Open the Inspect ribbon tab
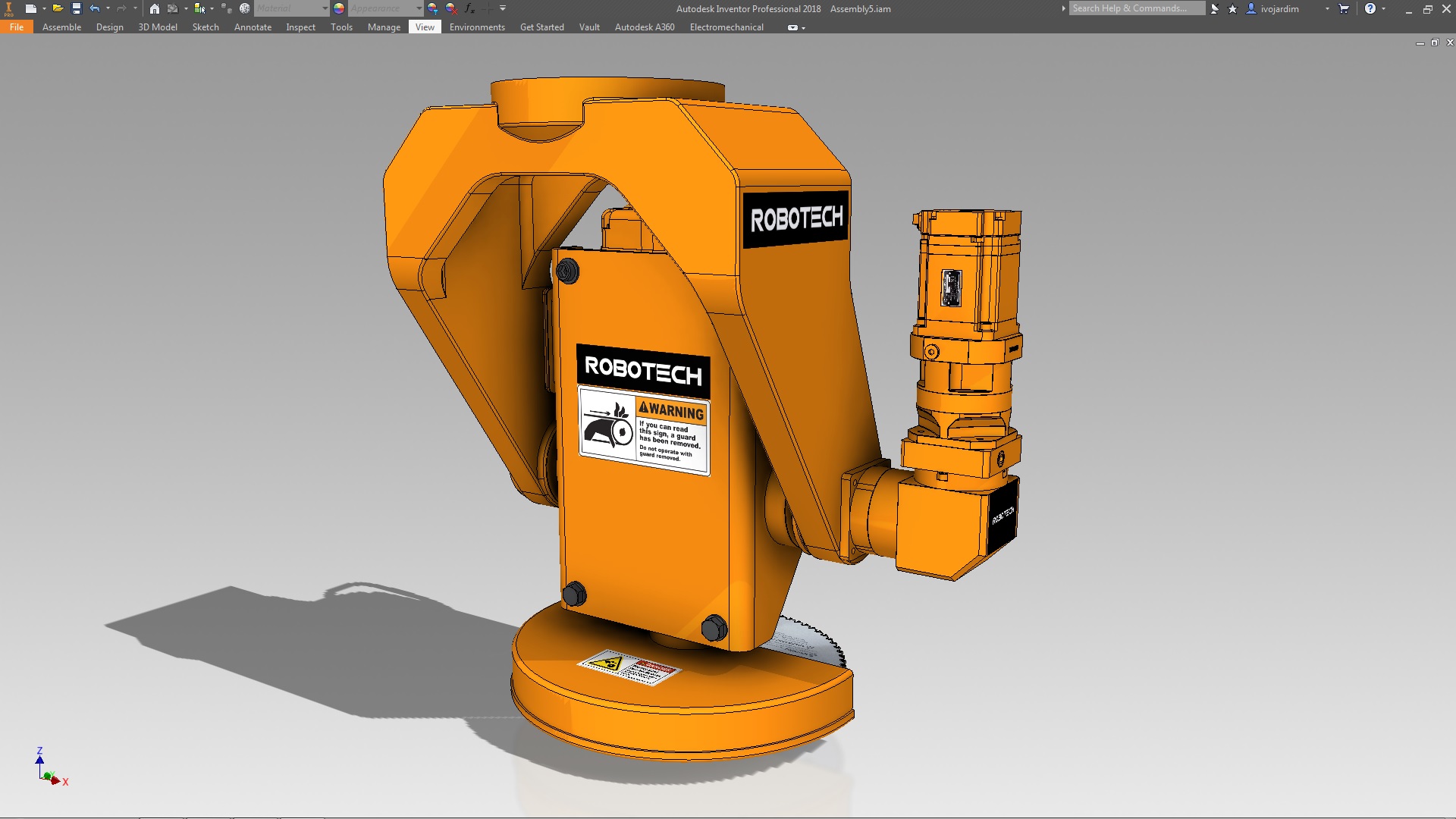The height and width of the screenshot is (819, 1456). [x=300, y=27]
